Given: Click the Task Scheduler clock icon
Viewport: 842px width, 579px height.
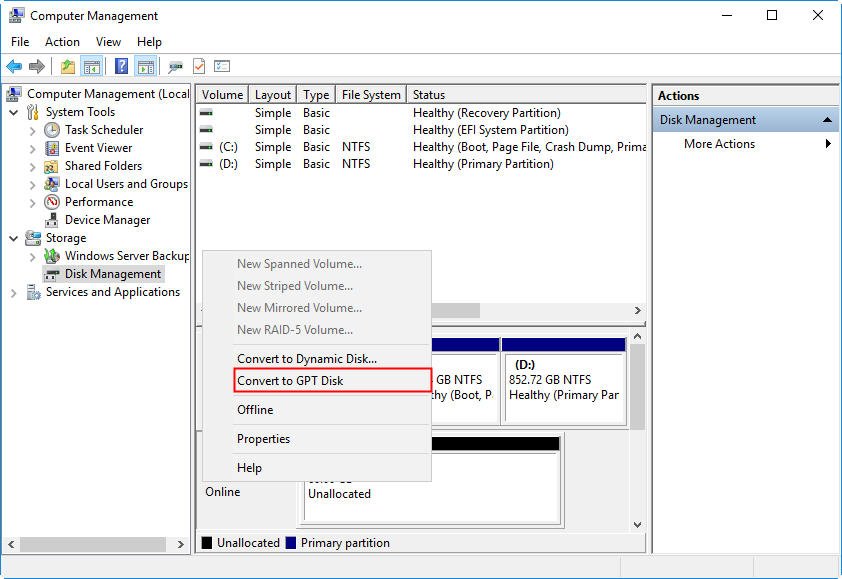Looking at the screenshot, I should tap(52, 130).
